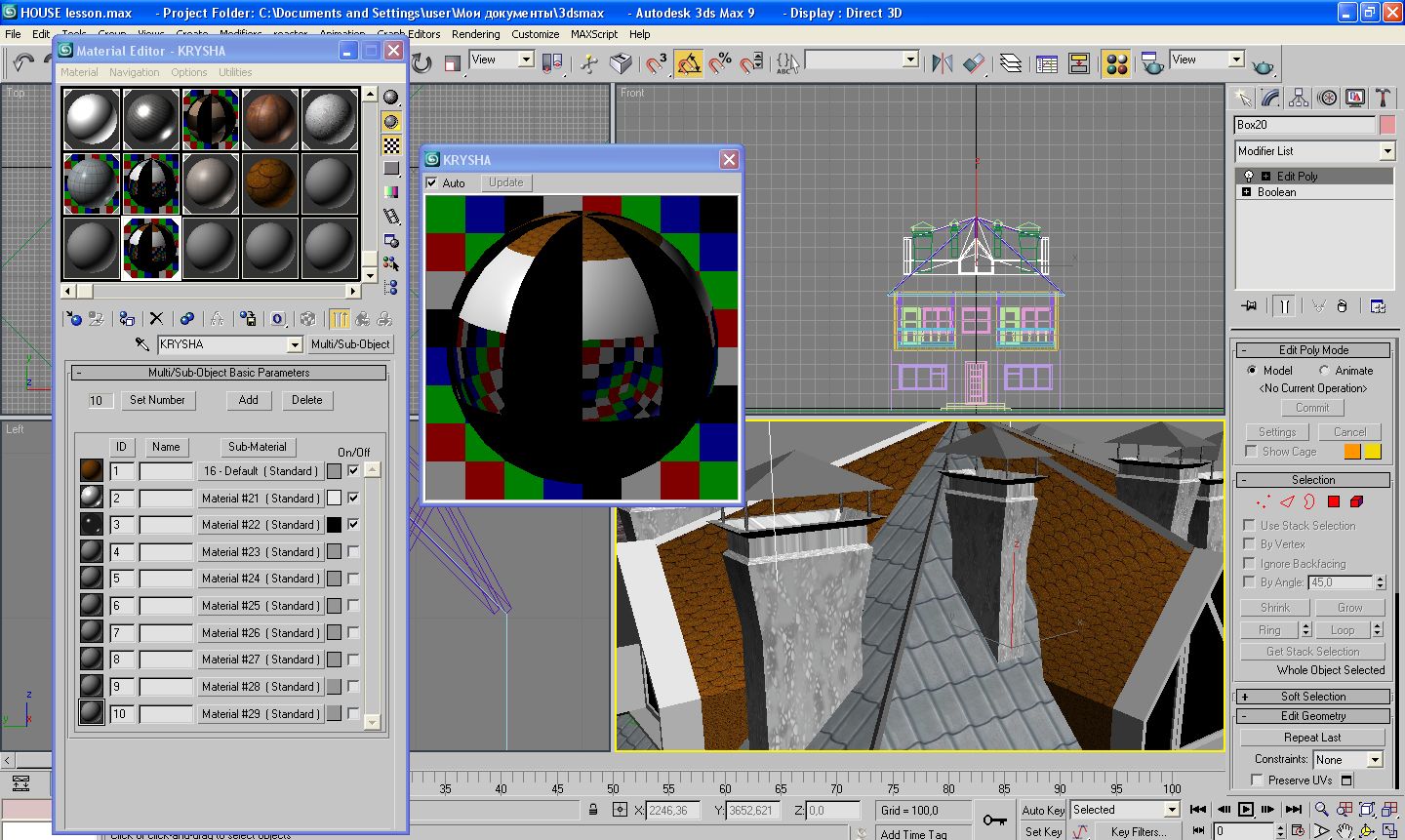
Task: Open the Customize menu
Action: [x=536, y=34]
